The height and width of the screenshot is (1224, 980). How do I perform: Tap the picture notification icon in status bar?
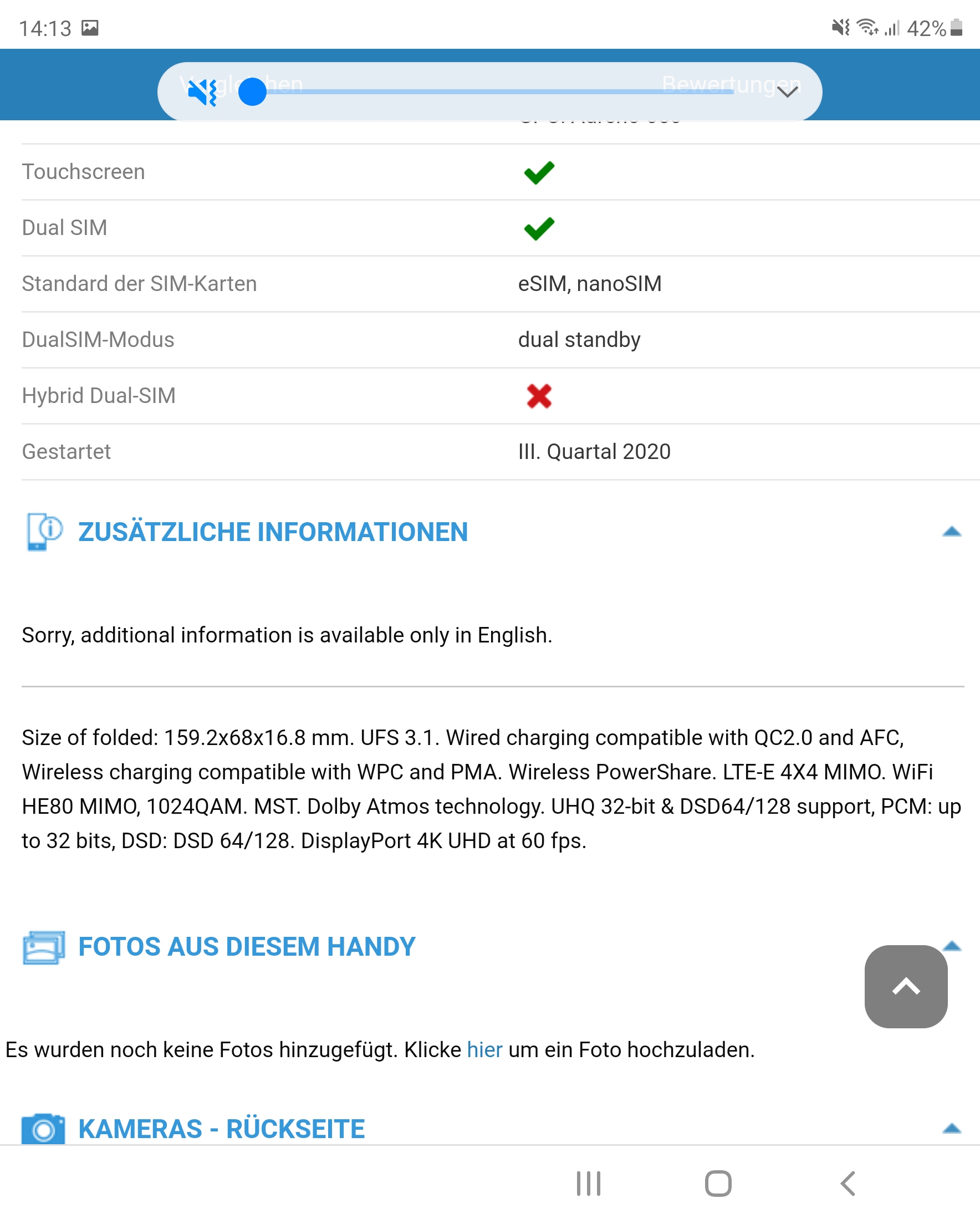90,28
